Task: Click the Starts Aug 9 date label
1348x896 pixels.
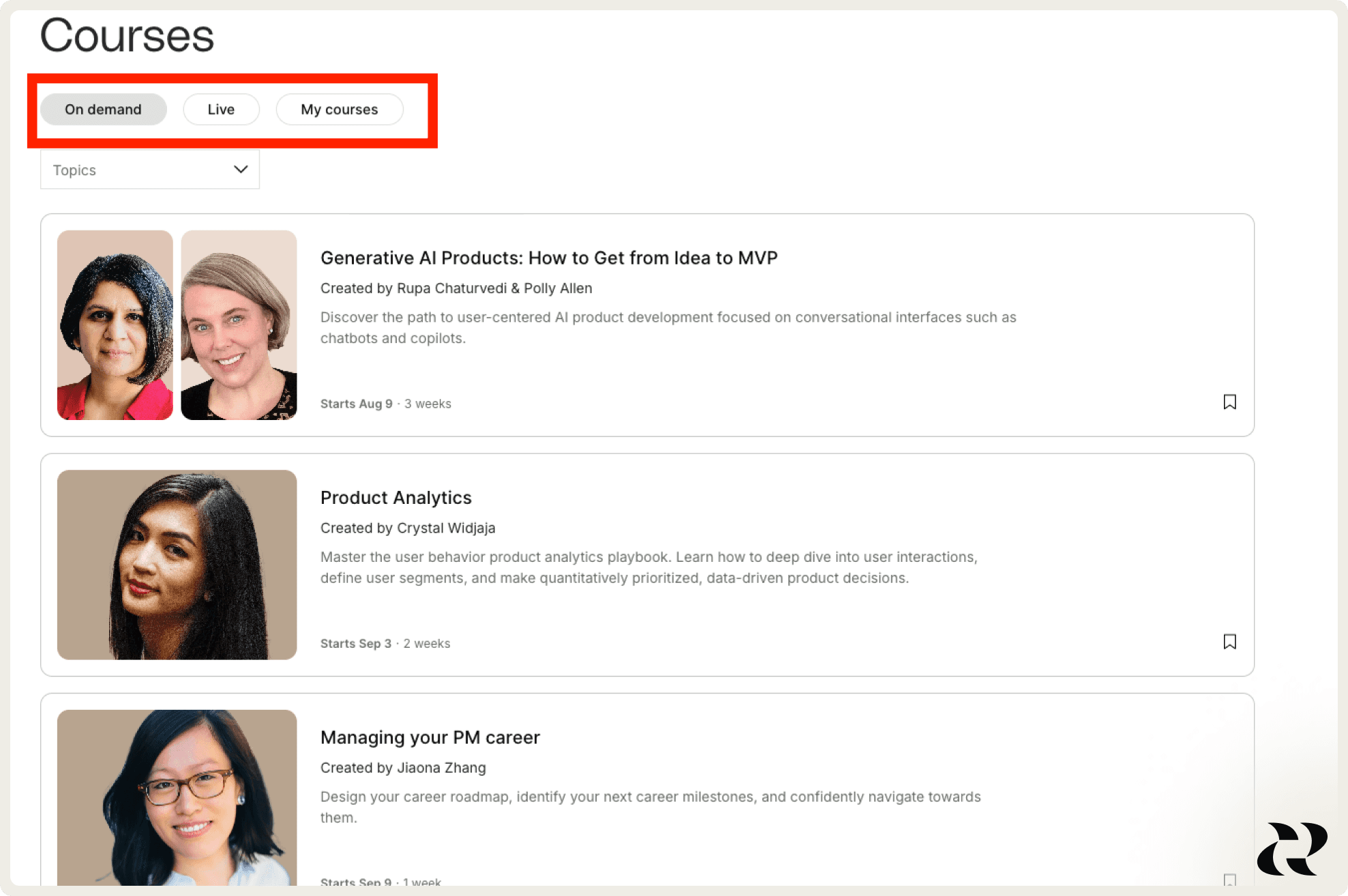Action: point(356,403)
